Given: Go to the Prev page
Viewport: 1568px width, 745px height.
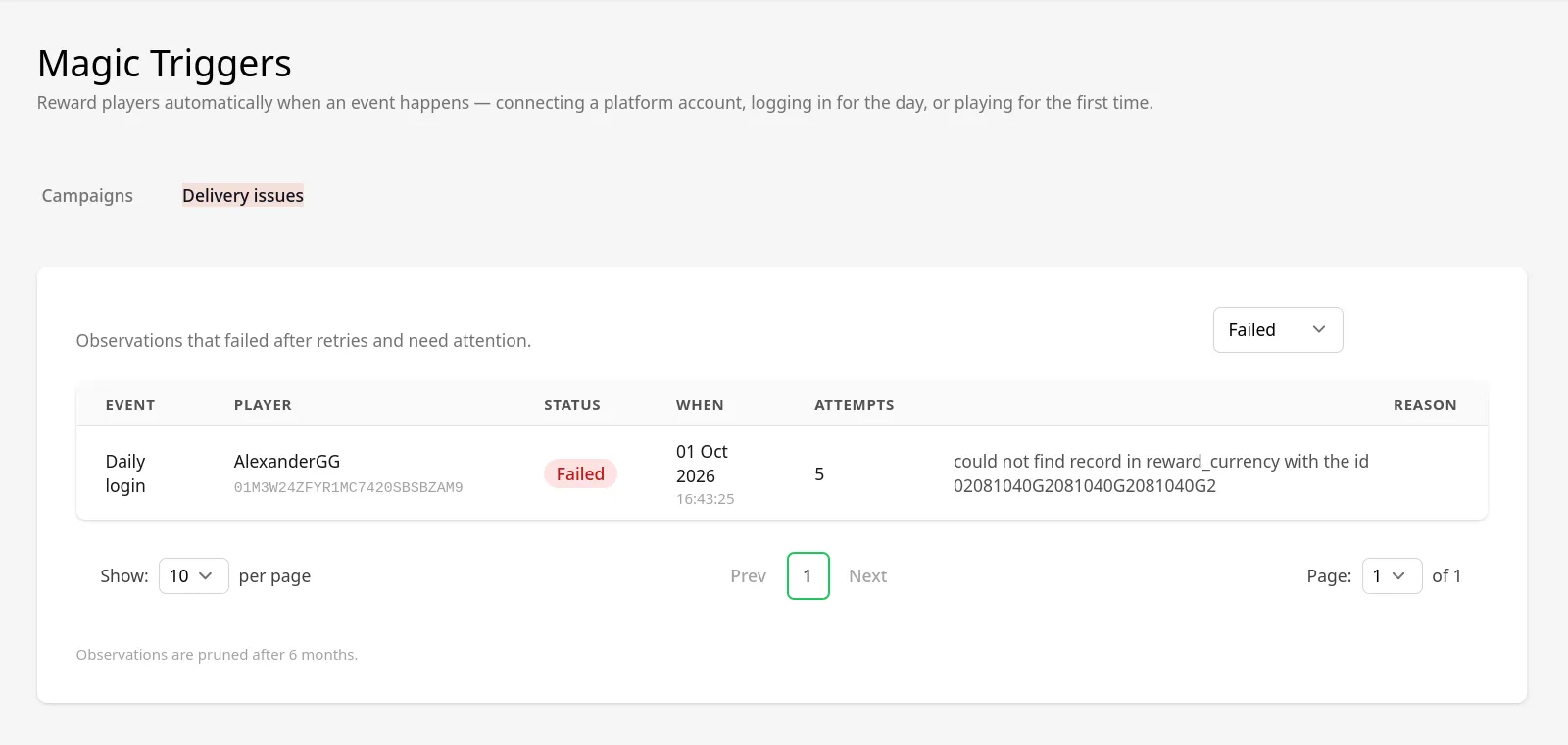Looking at the screenshot, I should tap(749, 576).
